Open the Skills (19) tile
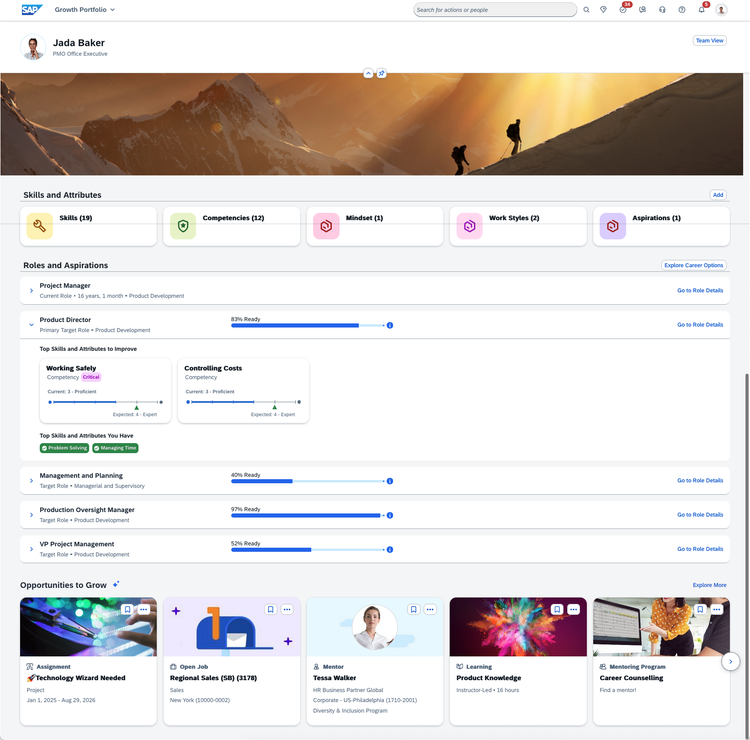This screenshot has width=750, height=740. pyautogui.click(x=88, y=226)
